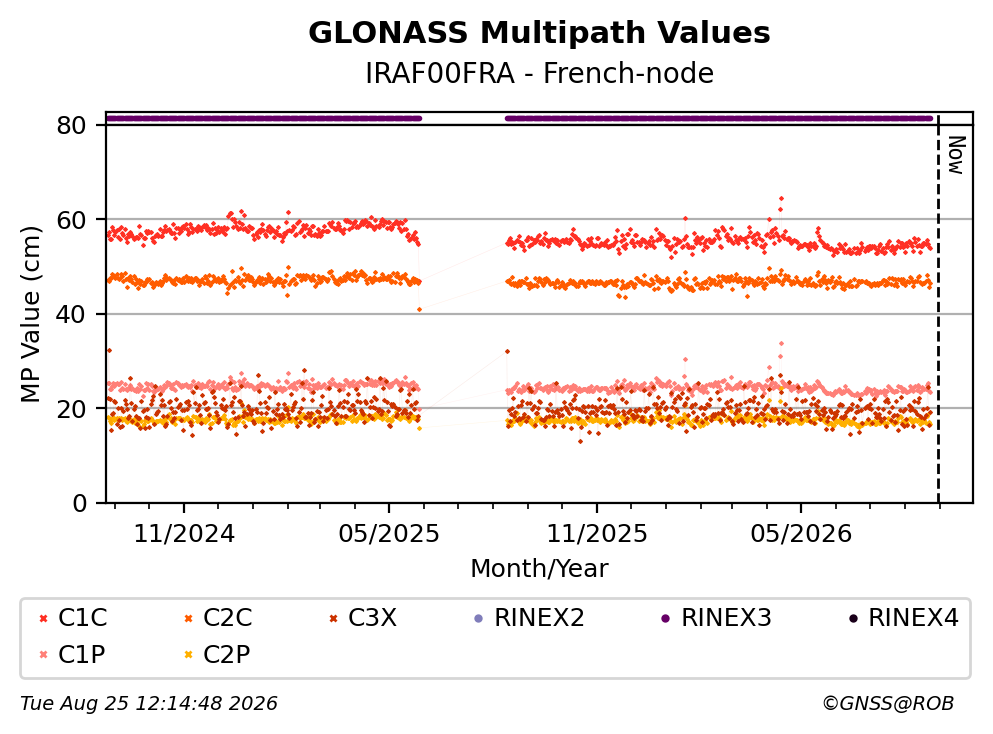The image size is (993, 734).
Task: Click the C1P legend marker
Action: (x=43, y=655)
